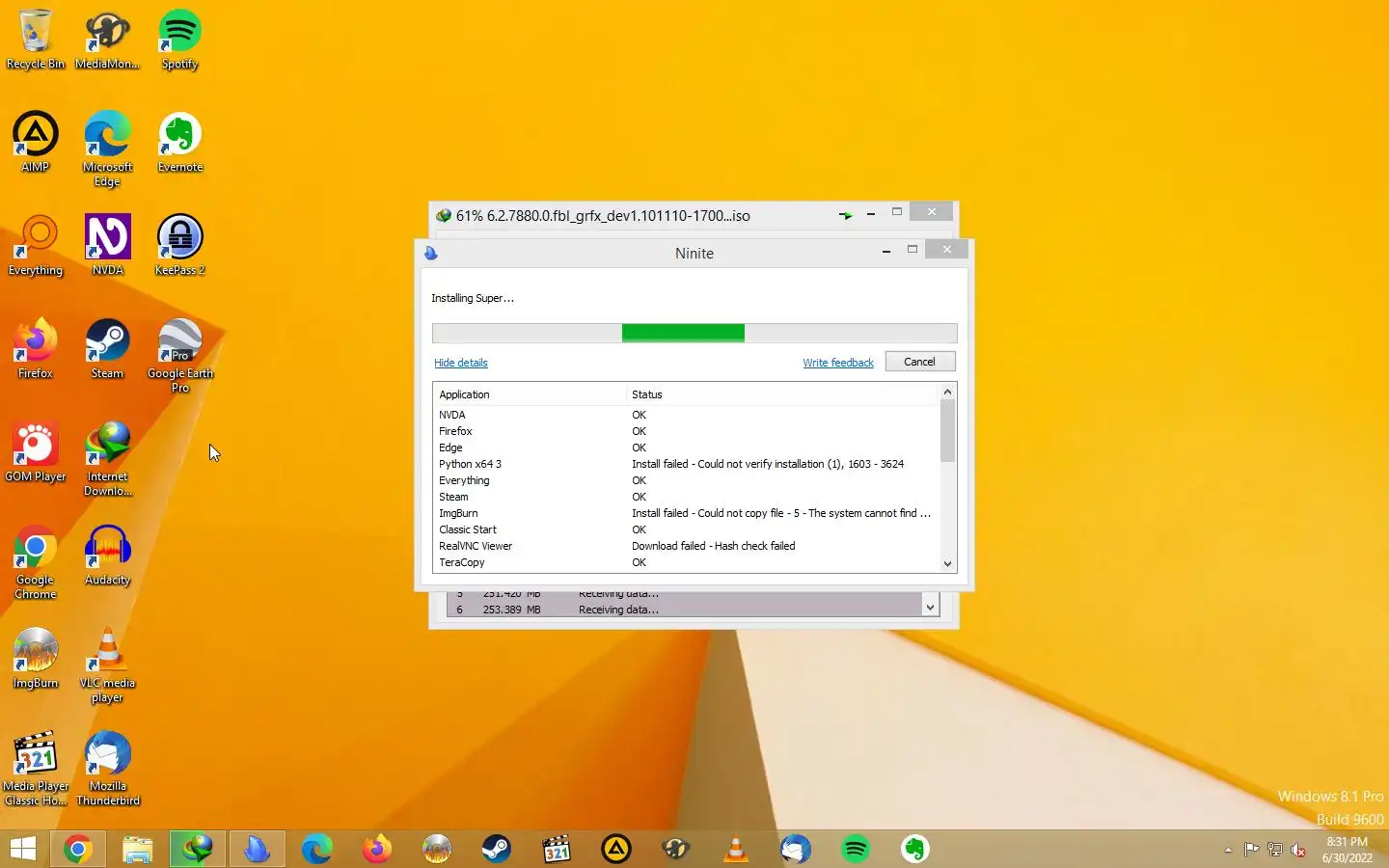Image resolution: width=1389 pixels, height=868 pixels.
Task: Switch to Internet Download Manager taskbar button
Action: click(x=198, y=849)
